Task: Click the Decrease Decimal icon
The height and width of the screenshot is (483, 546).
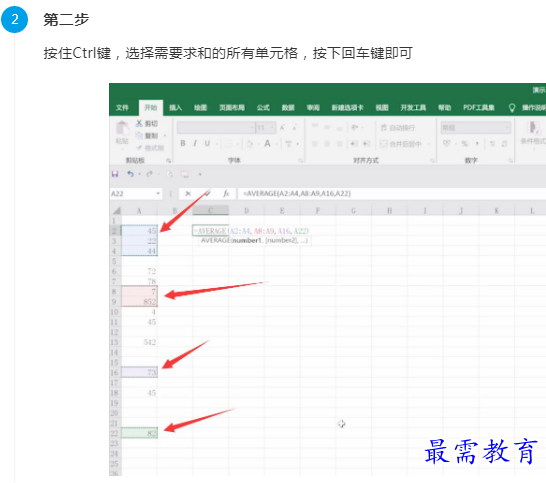Action: [505, 143]
